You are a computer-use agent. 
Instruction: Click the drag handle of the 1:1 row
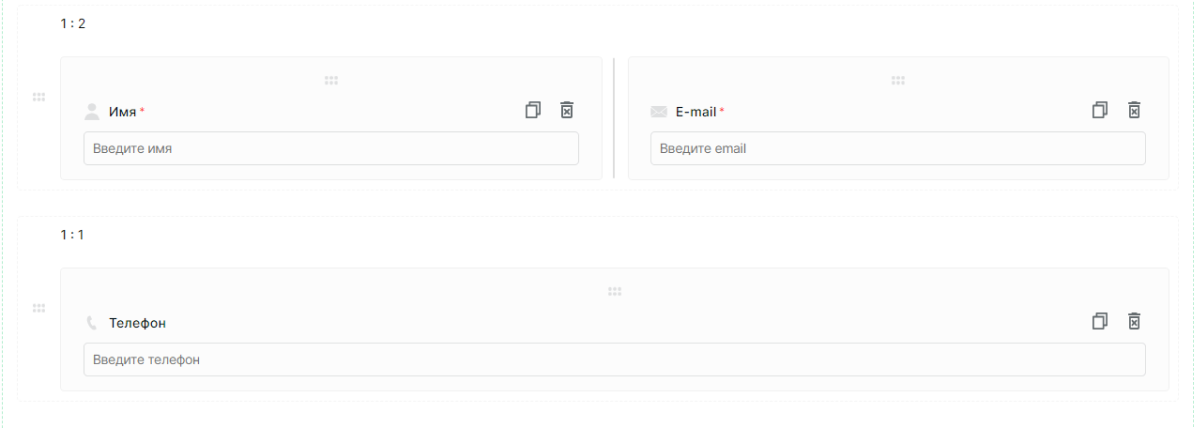(x=39, y=308)
